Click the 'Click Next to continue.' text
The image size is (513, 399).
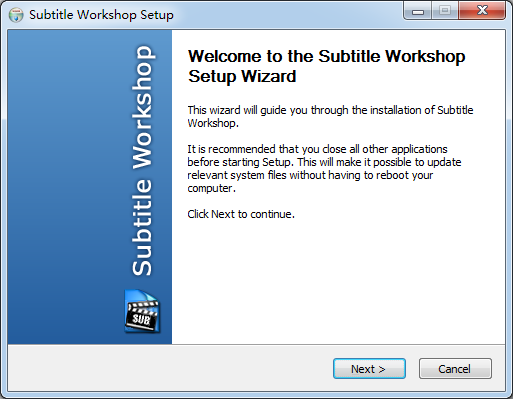tap(241, 214)
